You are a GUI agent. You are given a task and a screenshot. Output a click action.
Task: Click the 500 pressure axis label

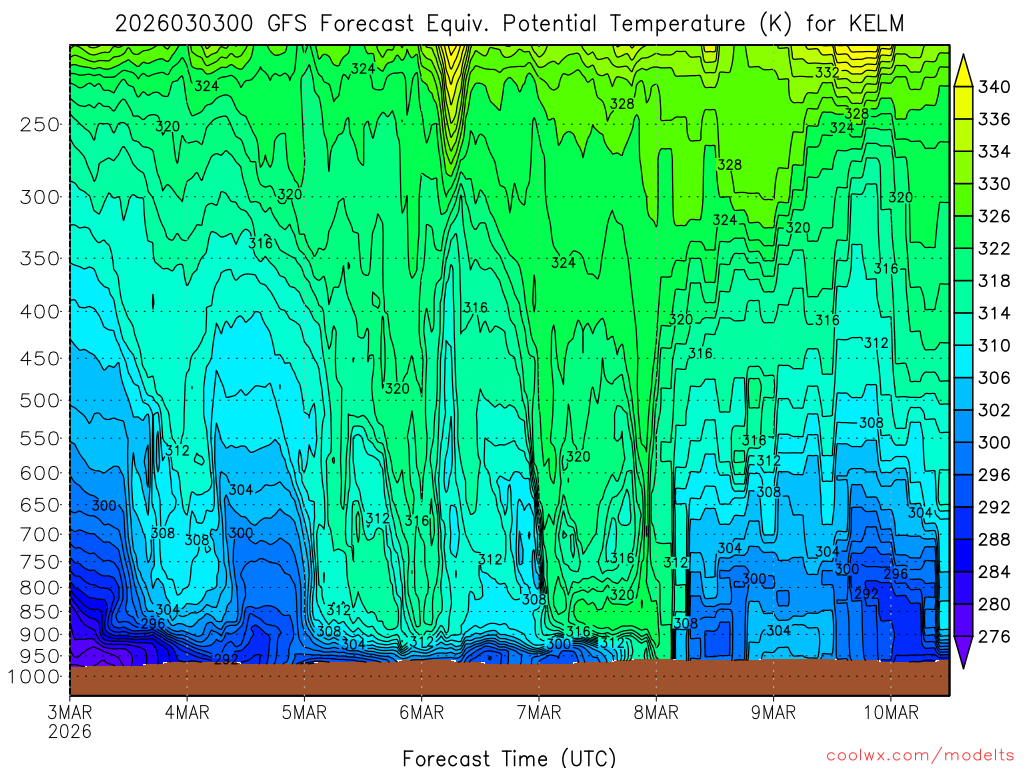[40, 400]
